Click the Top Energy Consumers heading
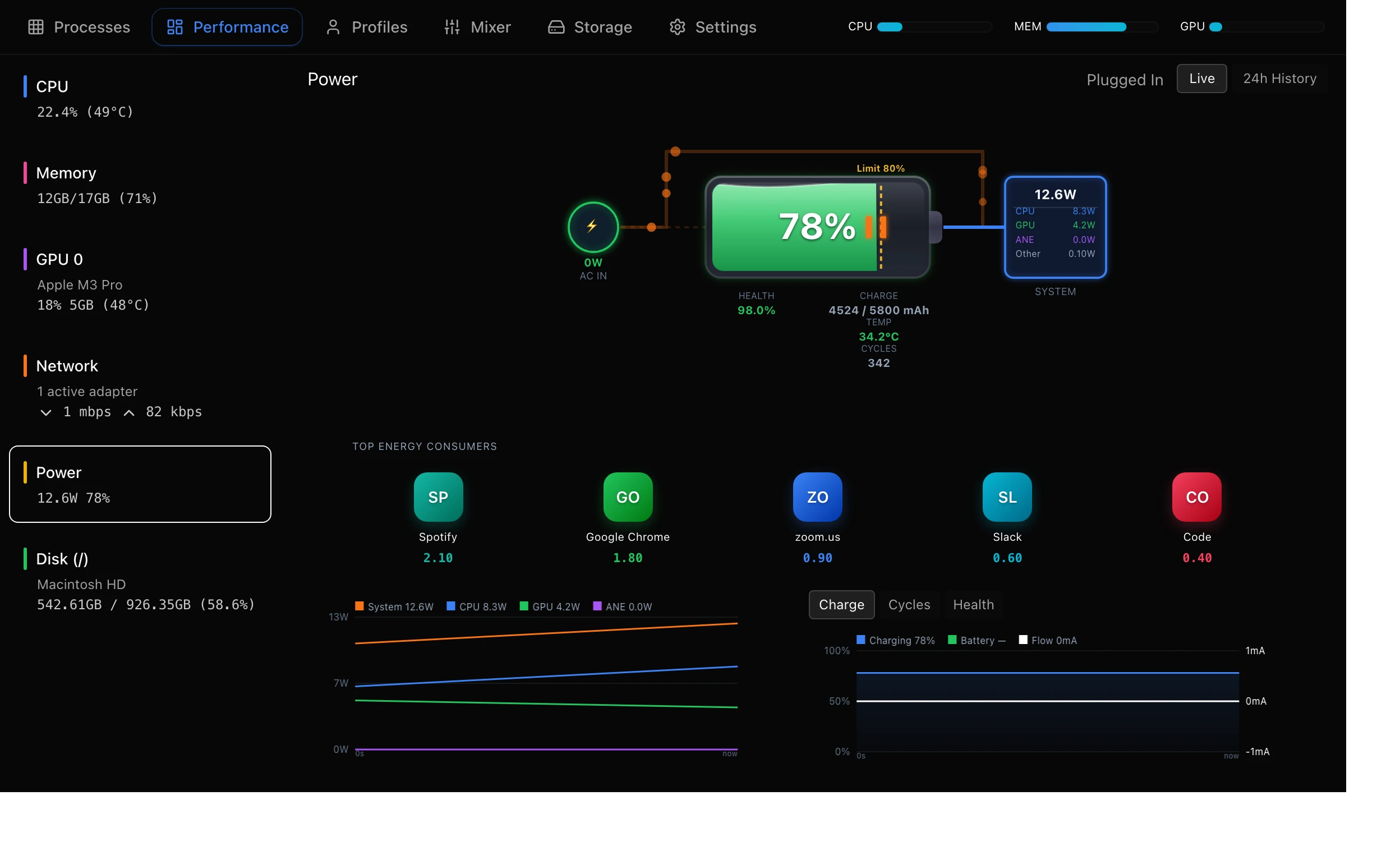 (425, 447)
